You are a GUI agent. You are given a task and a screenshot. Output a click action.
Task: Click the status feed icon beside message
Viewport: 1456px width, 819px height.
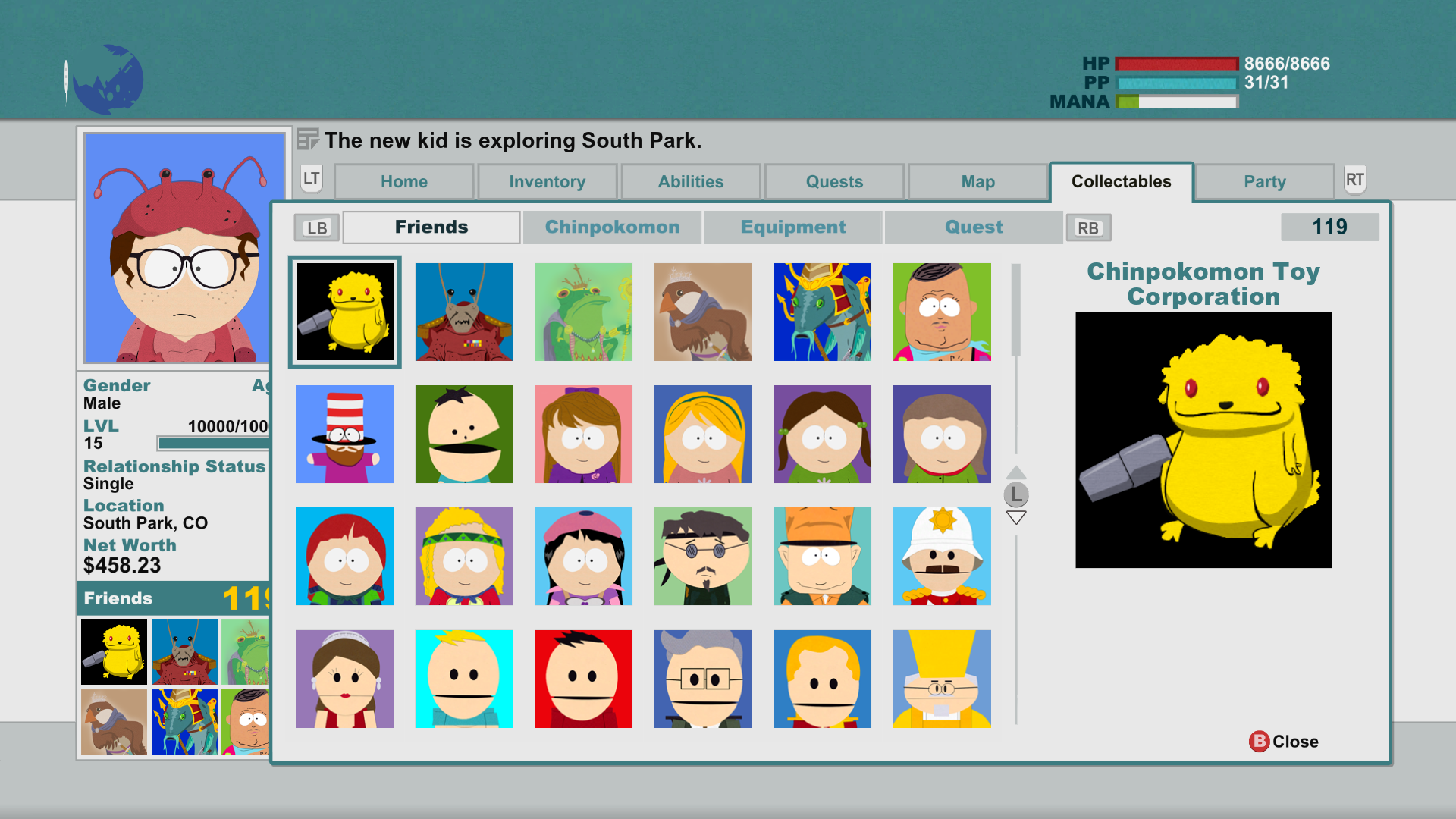point(307,140)
